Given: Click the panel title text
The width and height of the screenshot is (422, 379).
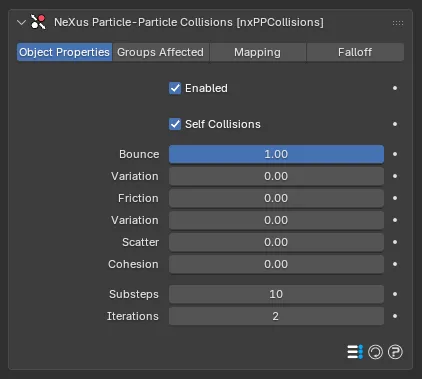Looking at the screenshot, I should click(x=189, y=22).
